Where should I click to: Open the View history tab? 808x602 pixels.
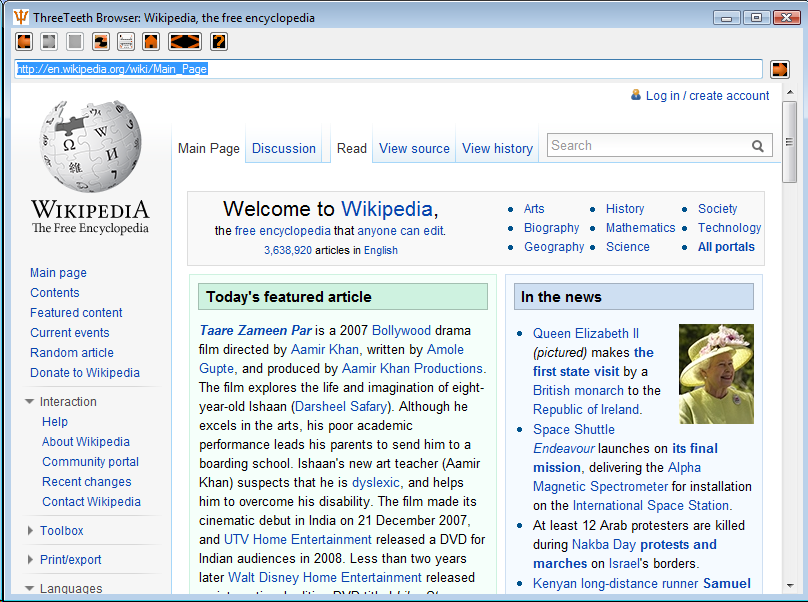pyautogui.click(x=497, y=148)
